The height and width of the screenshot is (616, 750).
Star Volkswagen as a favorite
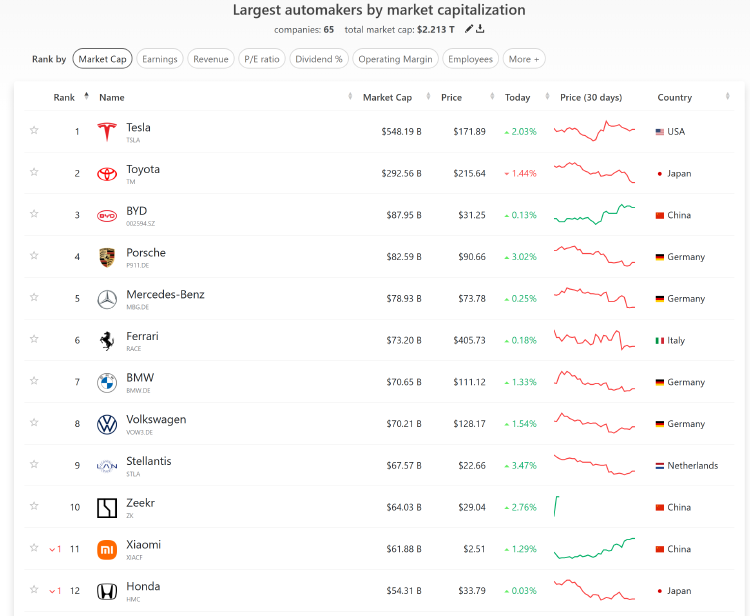coord(34,422)
